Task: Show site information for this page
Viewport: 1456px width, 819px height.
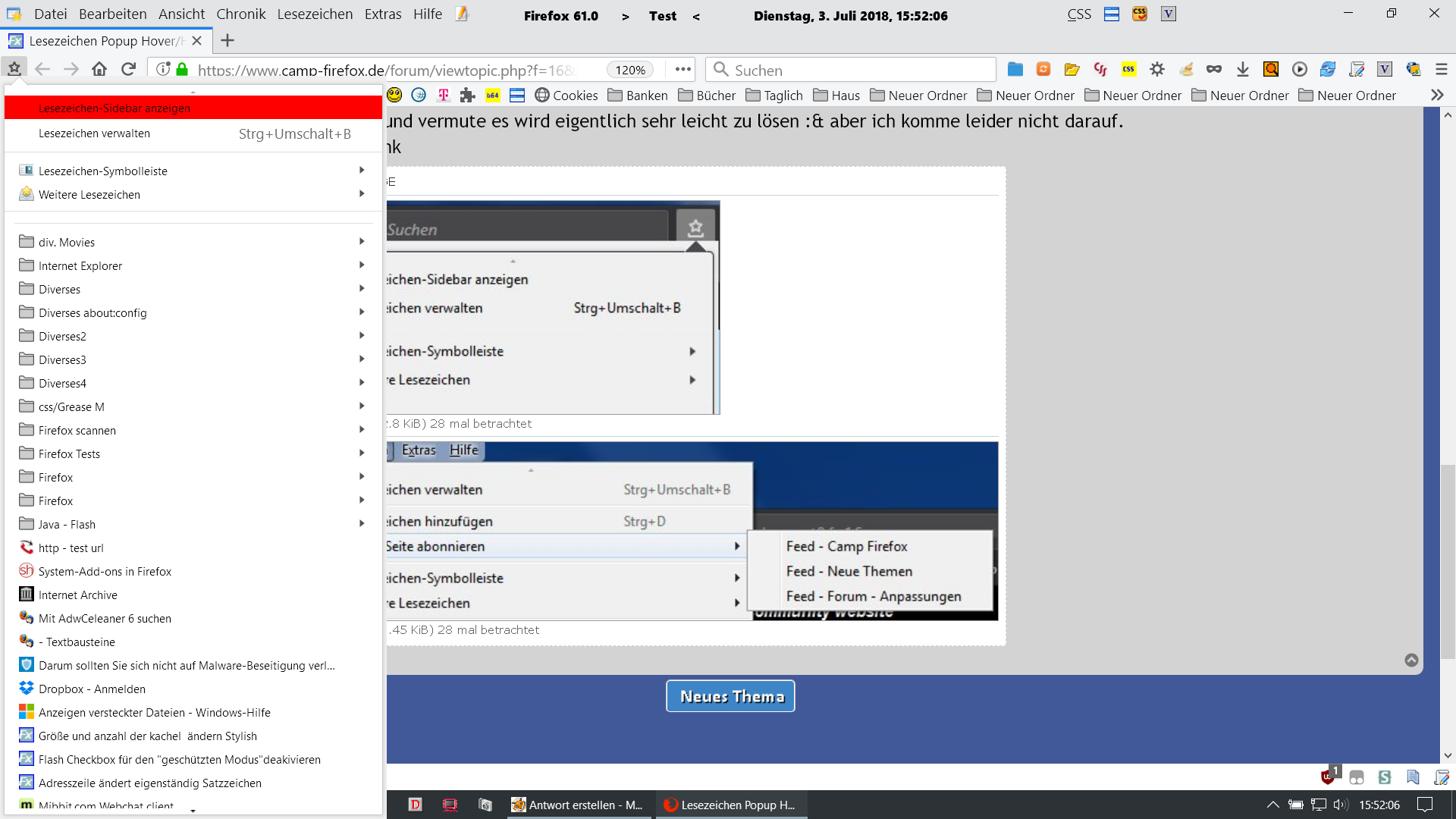Action: (162, 69)
